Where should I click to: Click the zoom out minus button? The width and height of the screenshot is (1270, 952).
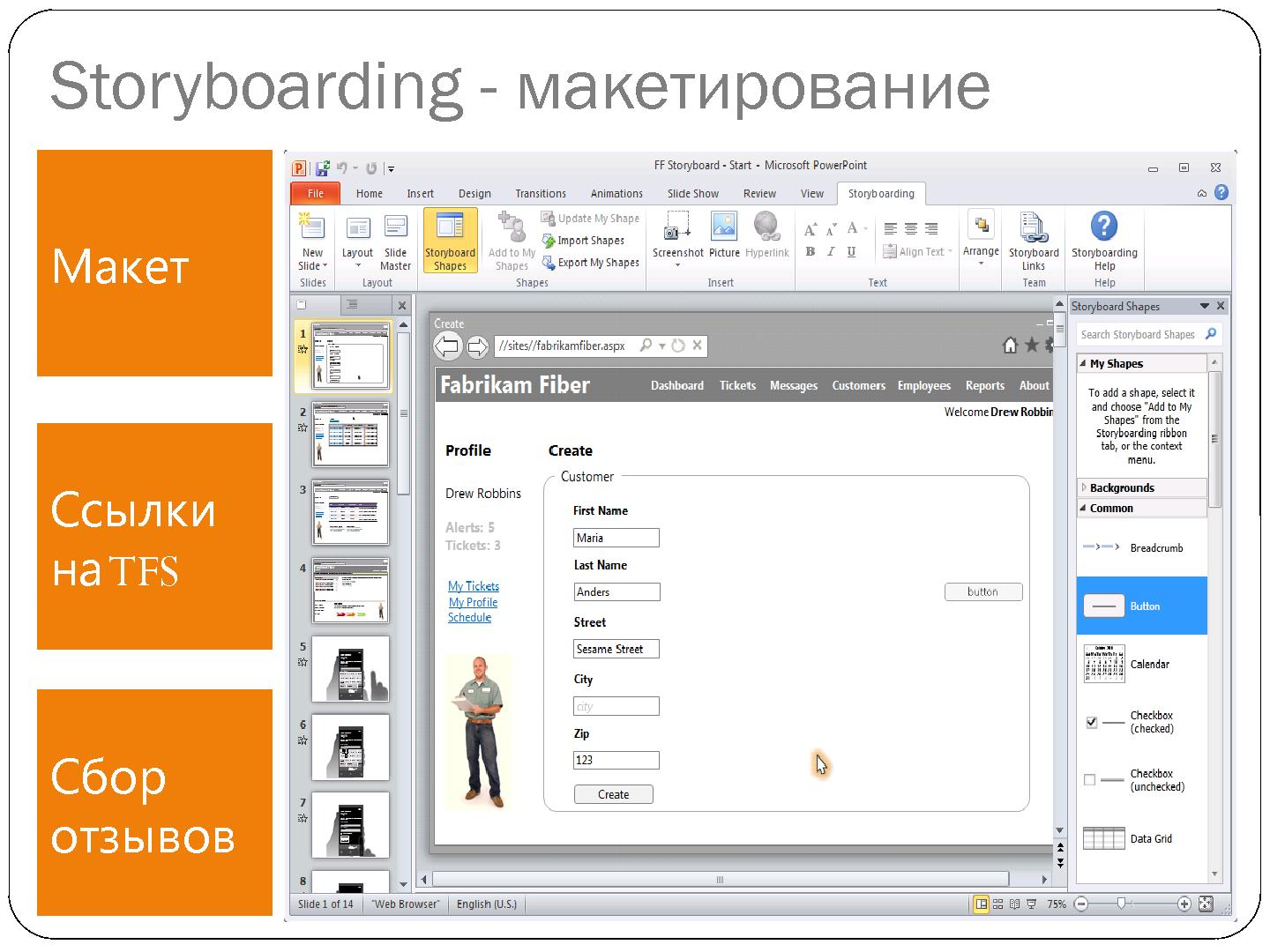[1081, 904]
